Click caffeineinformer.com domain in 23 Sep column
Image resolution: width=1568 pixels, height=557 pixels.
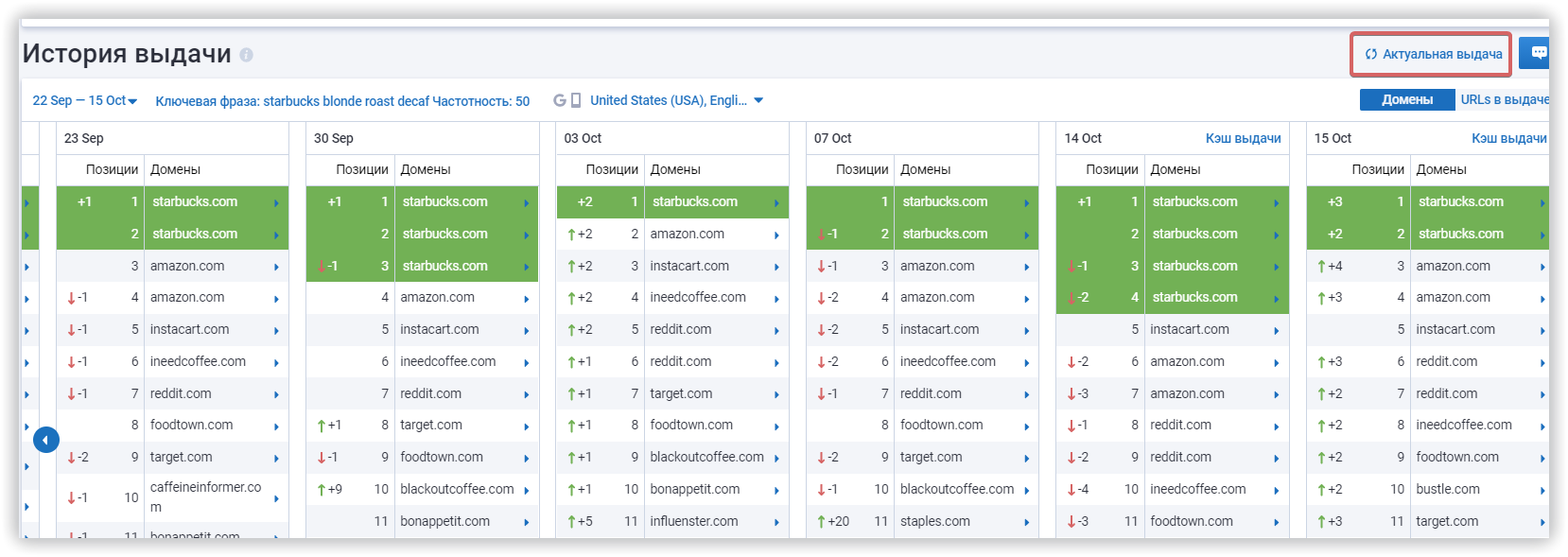coord(206,497)
